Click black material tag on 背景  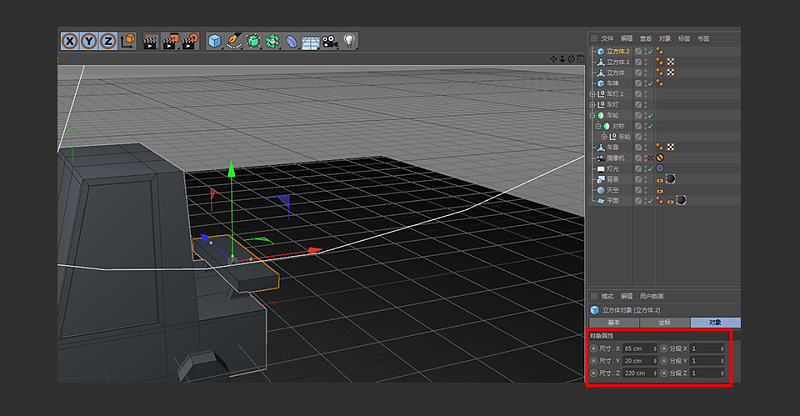(x=671, y=179)
